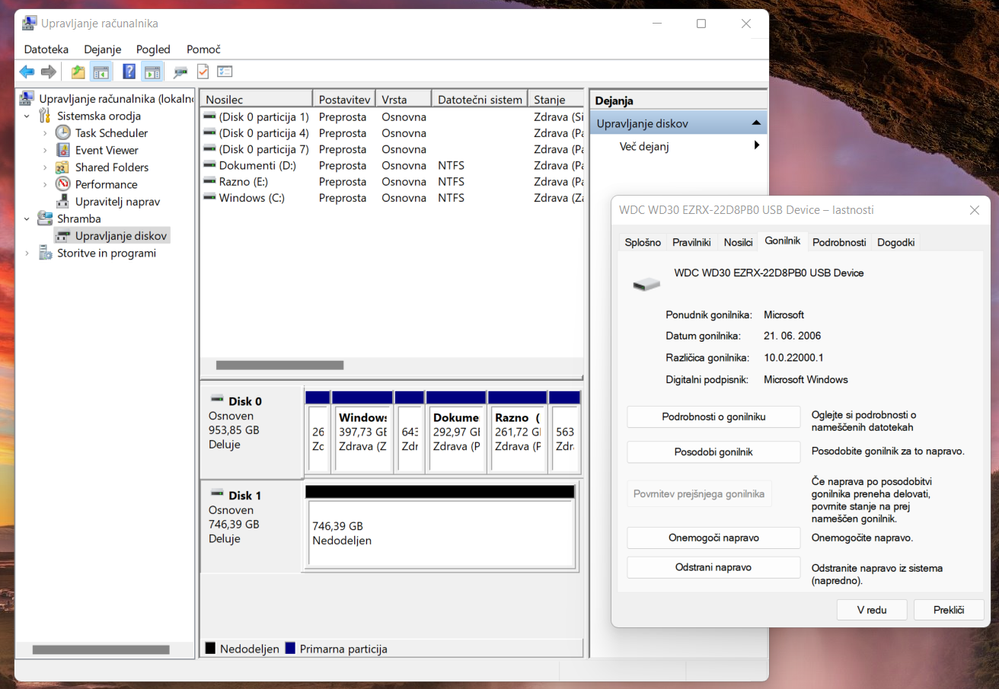
Task: Toggle the console tree show/hide button
Action: 101,72
